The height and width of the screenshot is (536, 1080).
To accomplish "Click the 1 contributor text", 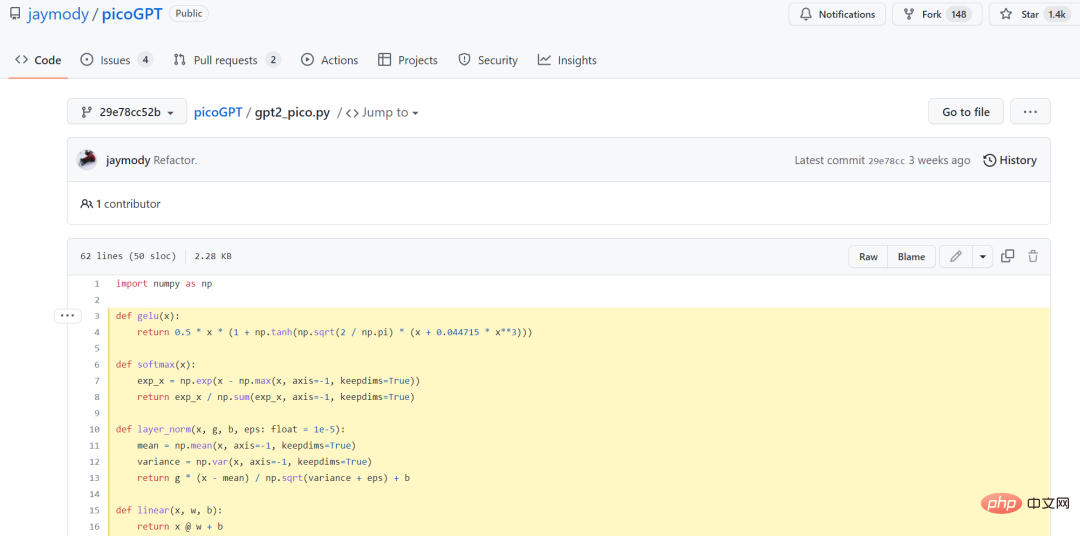I will [x=128, y=204].
